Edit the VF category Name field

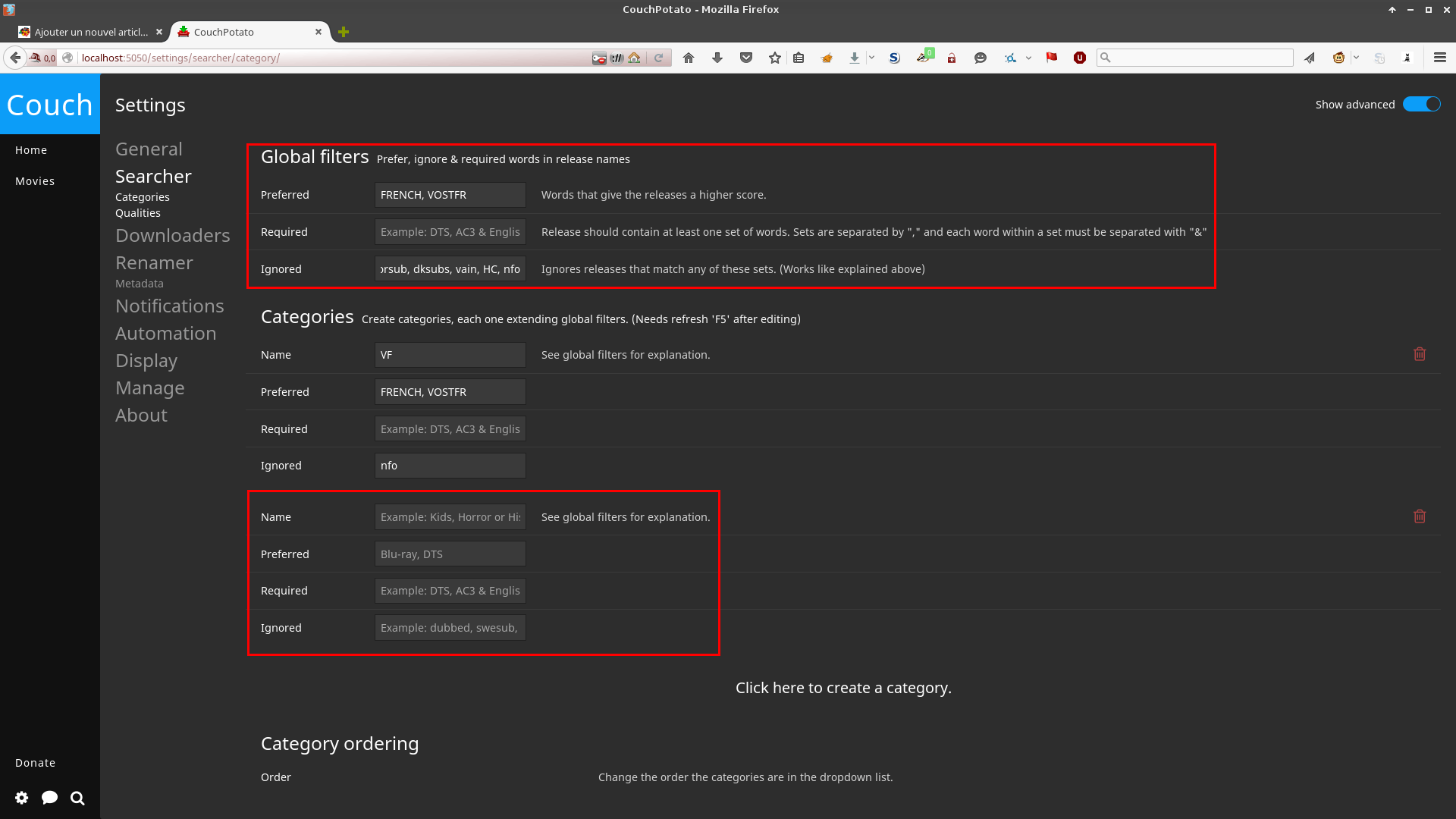pyautogui.click(x=450, y=355)
